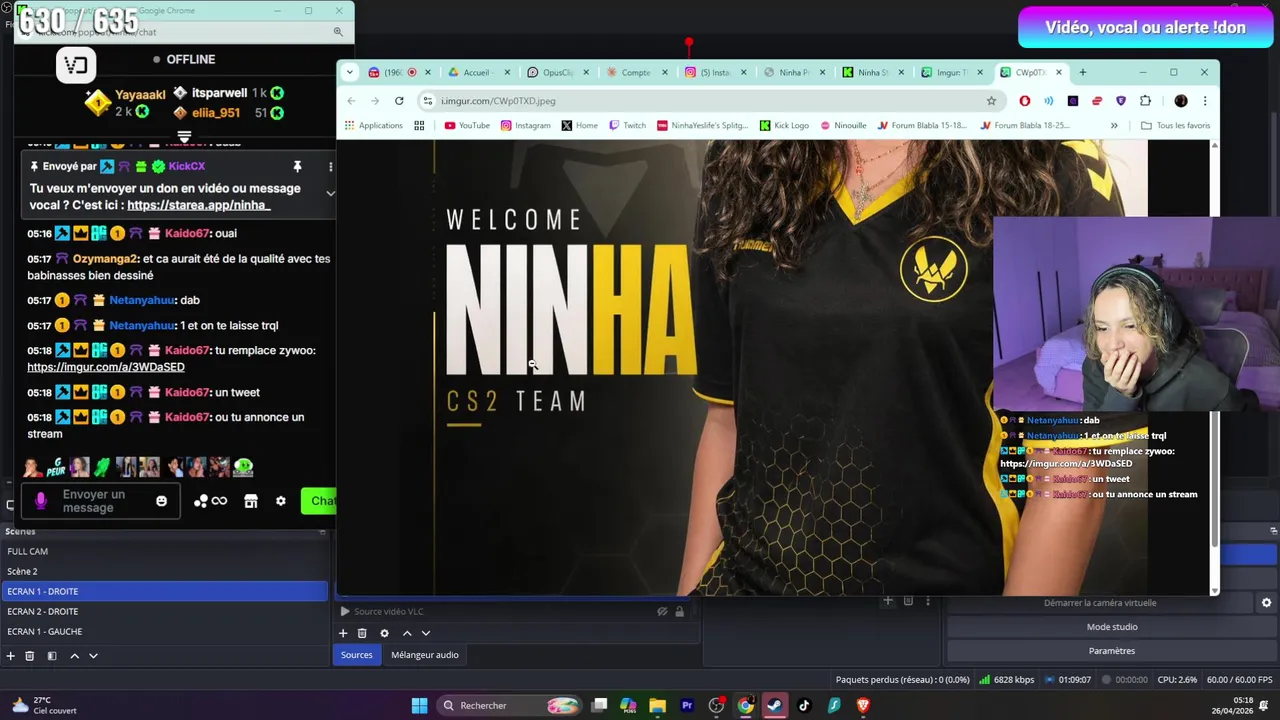The height and width of the screenshot is (720, 1280).
Task: Open Windows Start menu
Action: coord(420,706)
